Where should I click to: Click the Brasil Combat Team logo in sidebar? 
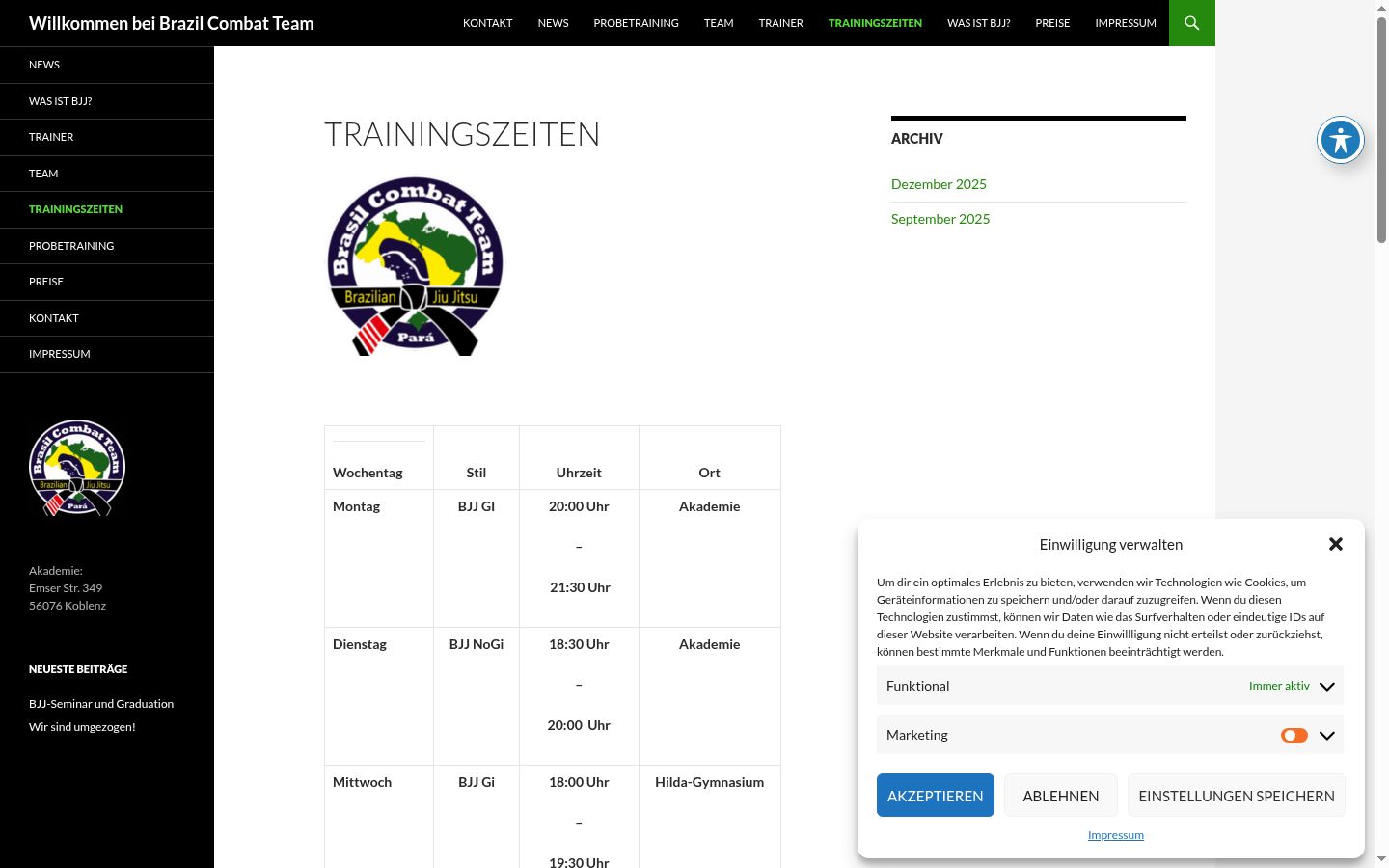click(x=77, y=468)
